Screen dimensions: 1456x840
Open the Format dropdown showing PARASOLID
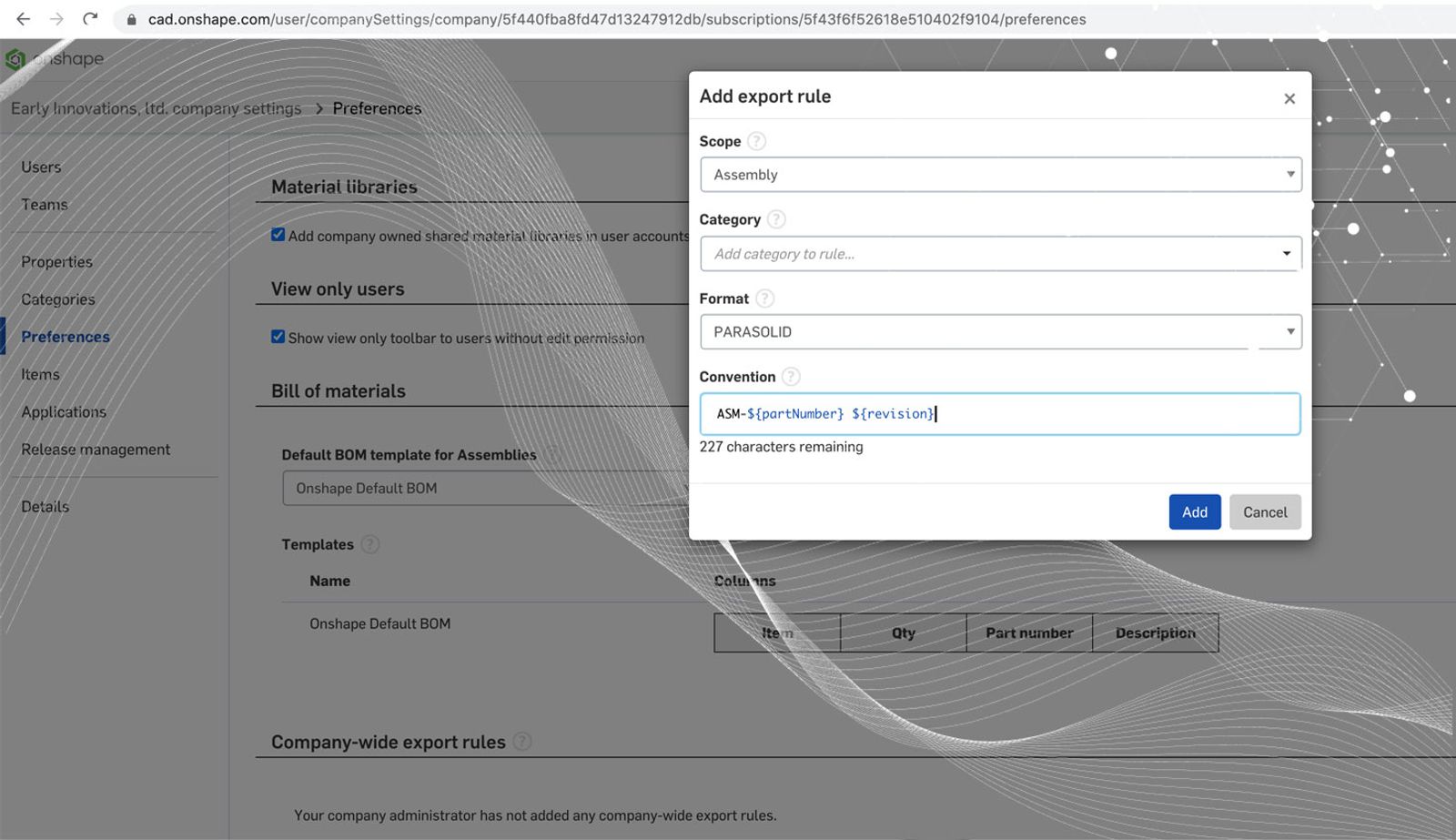tap(999, 332)
